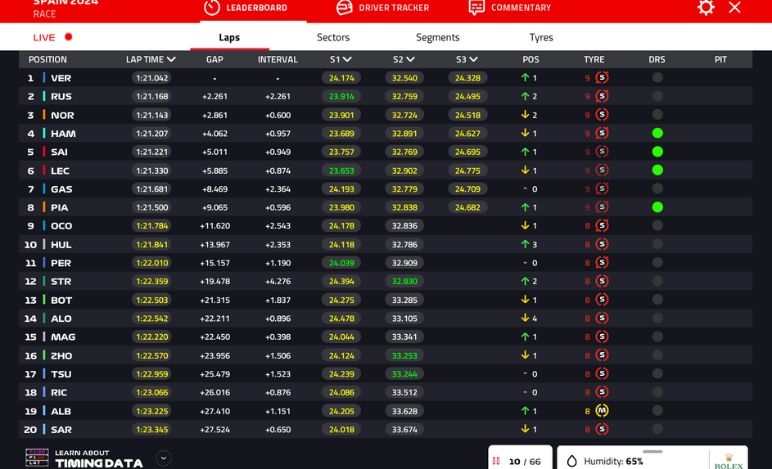This screenshot has height=469, width=772.
Task: Click the soft tyre icon for VER
Action: 602,78
